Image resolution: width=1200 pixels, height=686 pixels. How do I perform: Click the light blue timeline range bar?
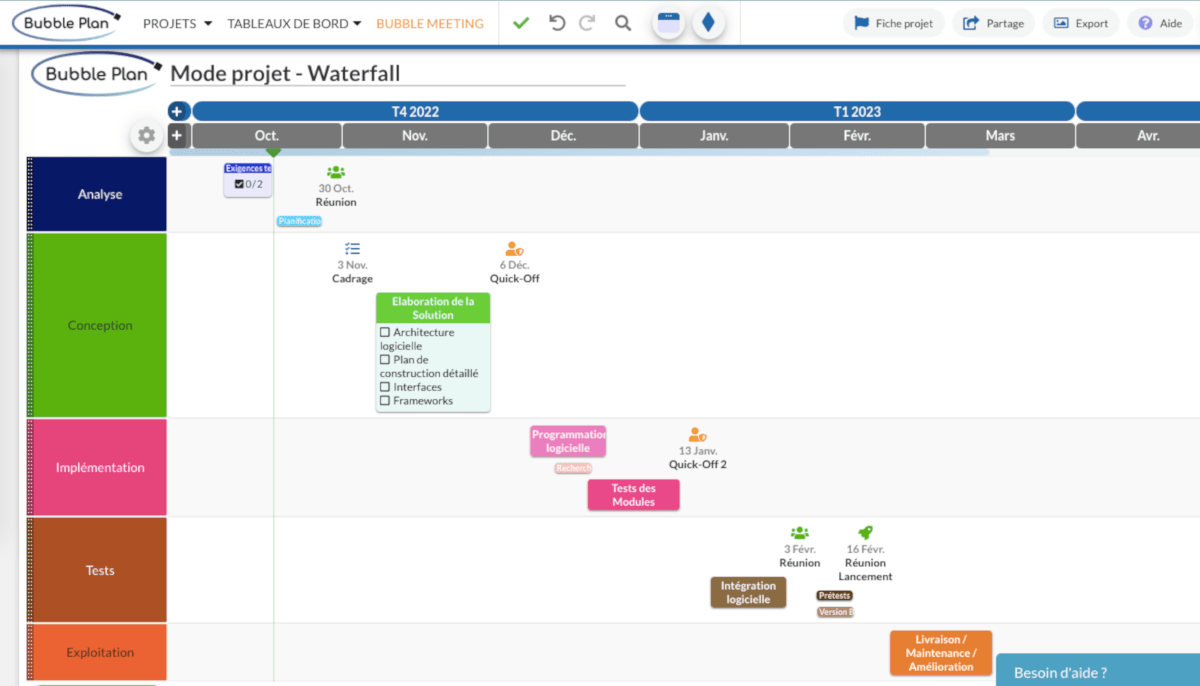[580, 152]
